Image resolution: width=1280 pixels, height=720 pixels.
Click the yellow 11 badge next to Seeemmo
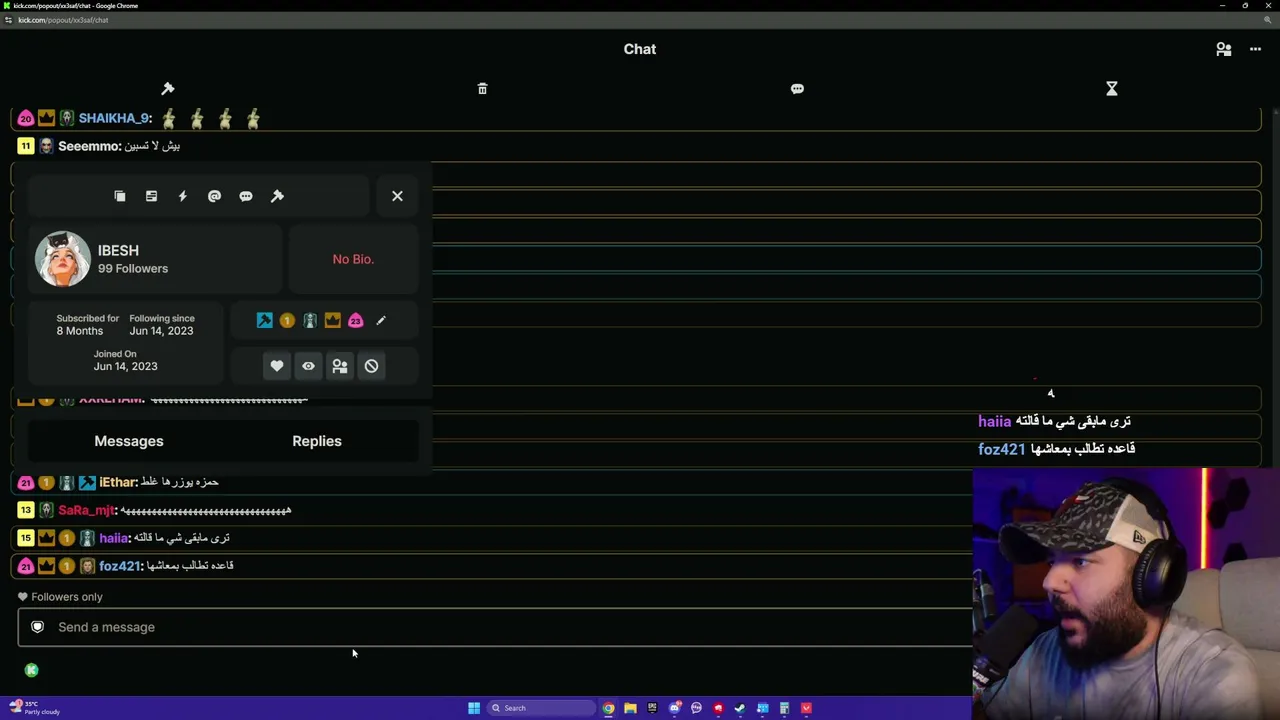[26, 146]
